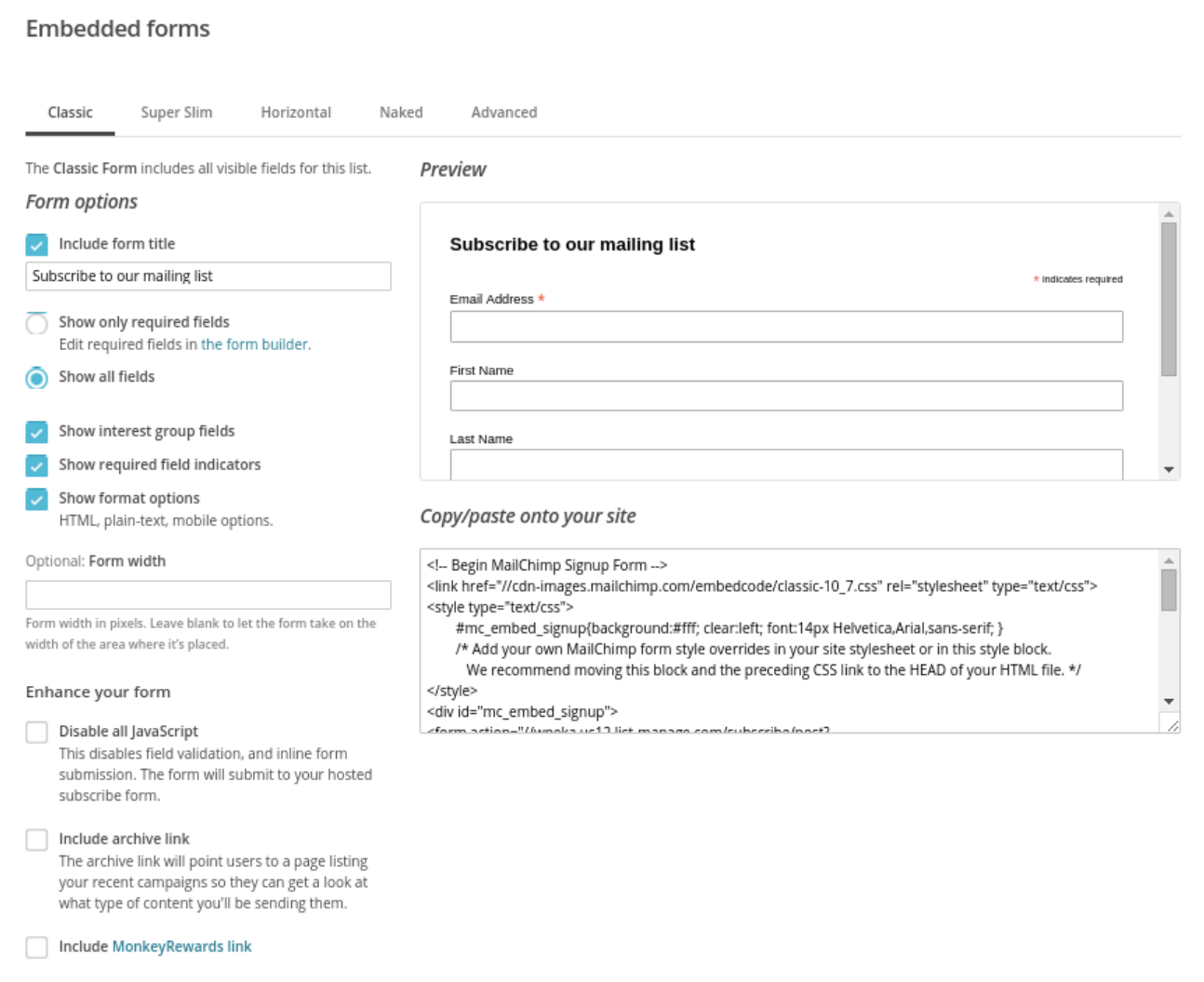Uncheck Show required field indicators
This screenshot has height=982, width=1204.
click(36, 464)
